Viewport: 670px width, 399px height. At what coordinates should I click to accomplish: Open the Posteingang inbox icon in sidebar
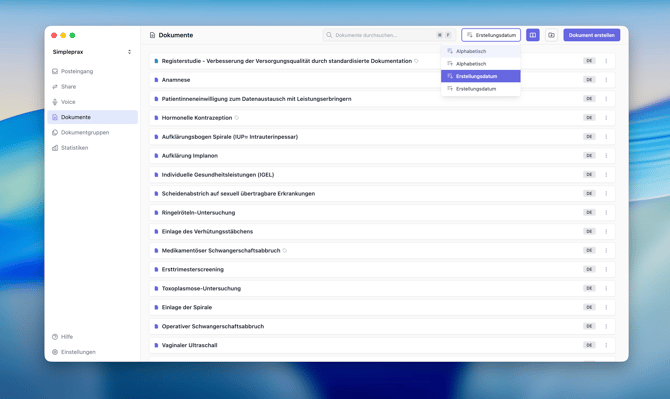(x=55, y=71)
